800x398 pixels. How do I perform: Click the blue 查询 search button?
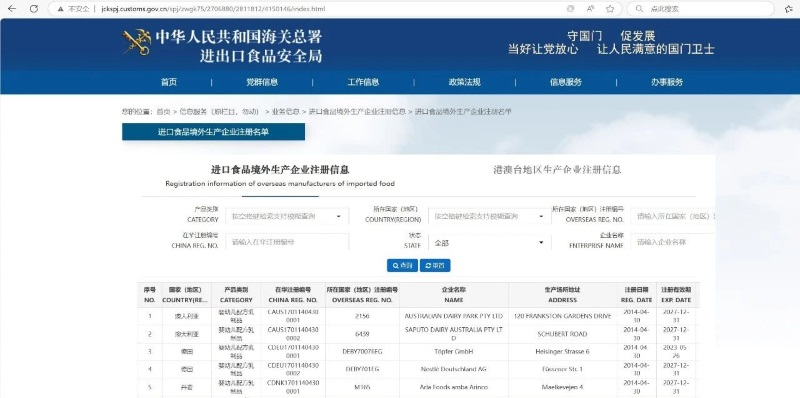coord(402,265)
